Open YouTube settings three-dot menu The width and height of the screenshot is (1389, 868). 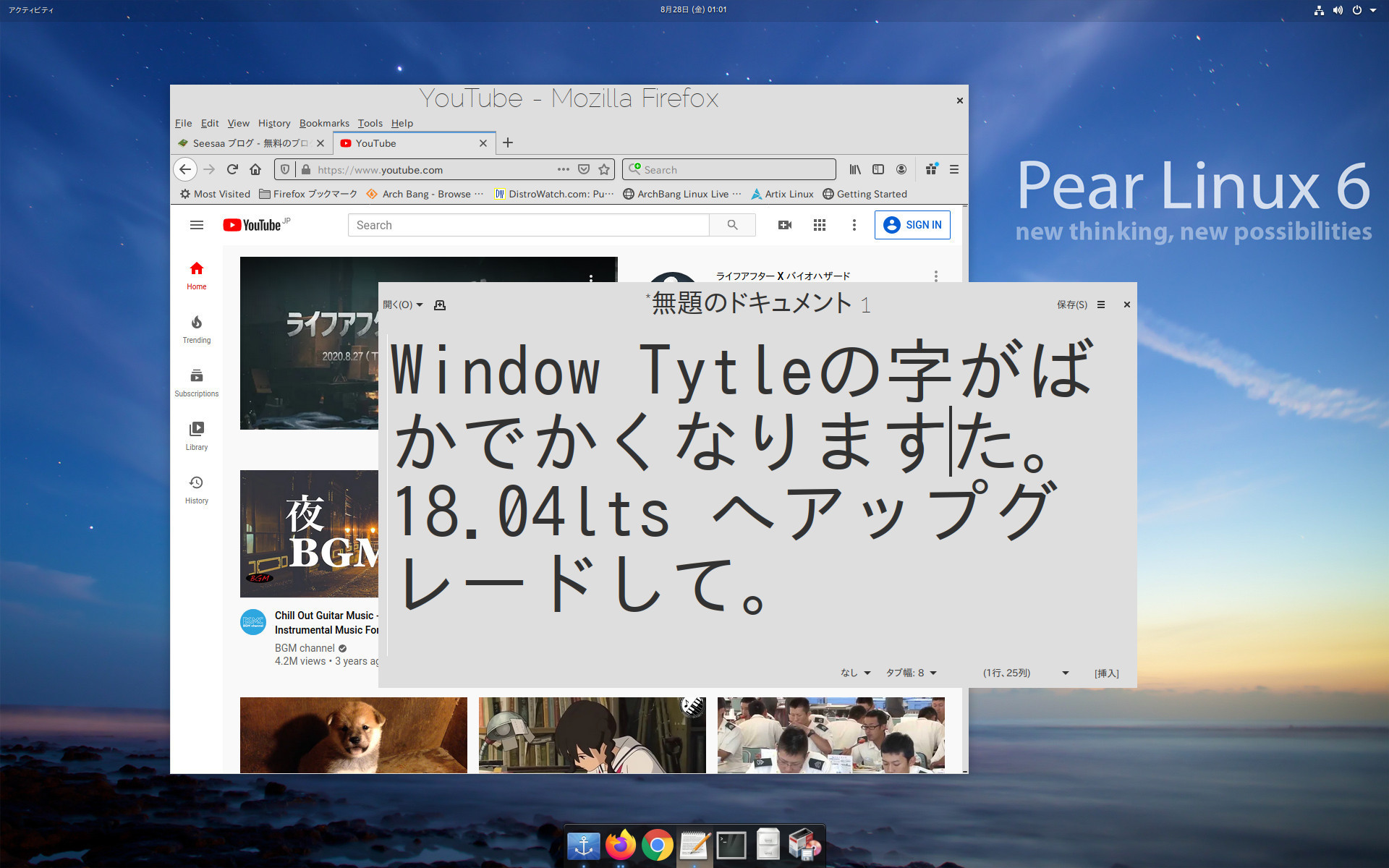(x=854, y=225)
